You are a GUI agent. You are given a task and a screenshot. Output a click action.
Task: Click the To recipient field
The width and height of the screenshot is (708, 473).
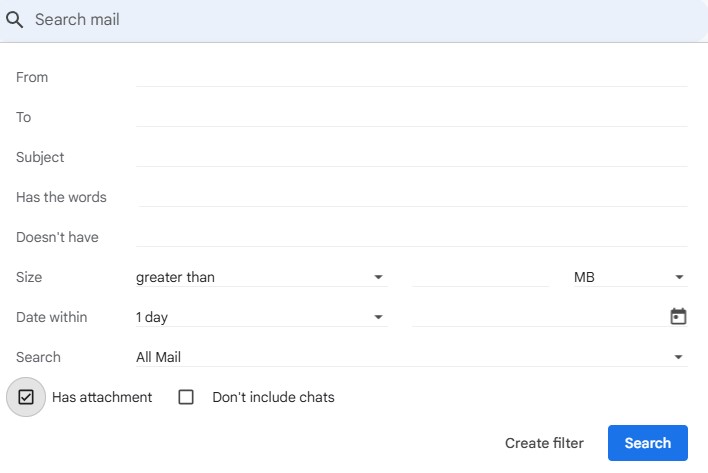pos(411,116)
